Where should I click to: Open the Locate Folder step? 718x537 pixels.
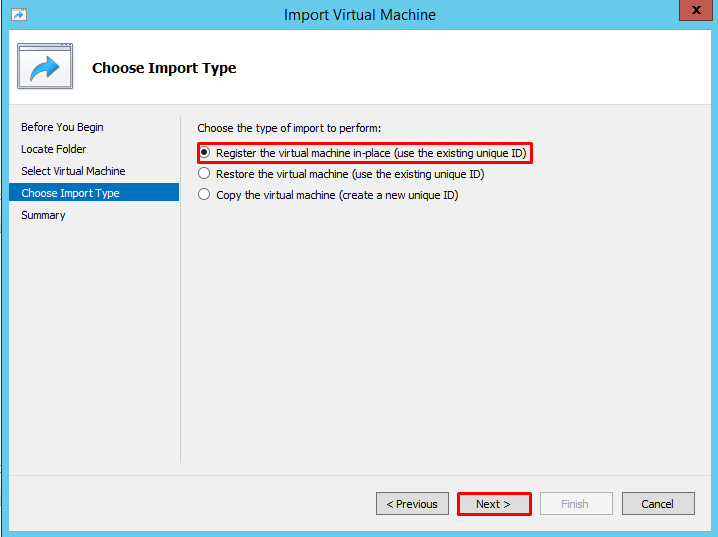[x=54, y=149]
